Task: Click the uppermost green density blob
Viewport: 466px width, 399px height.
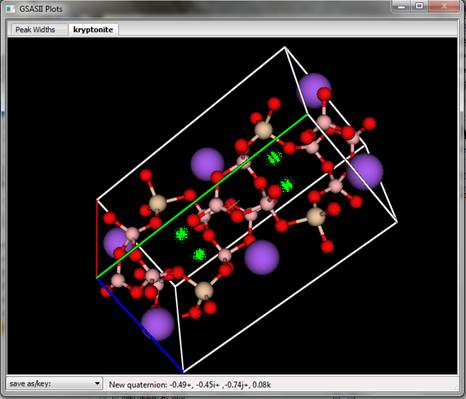Action: click(274, 158)
